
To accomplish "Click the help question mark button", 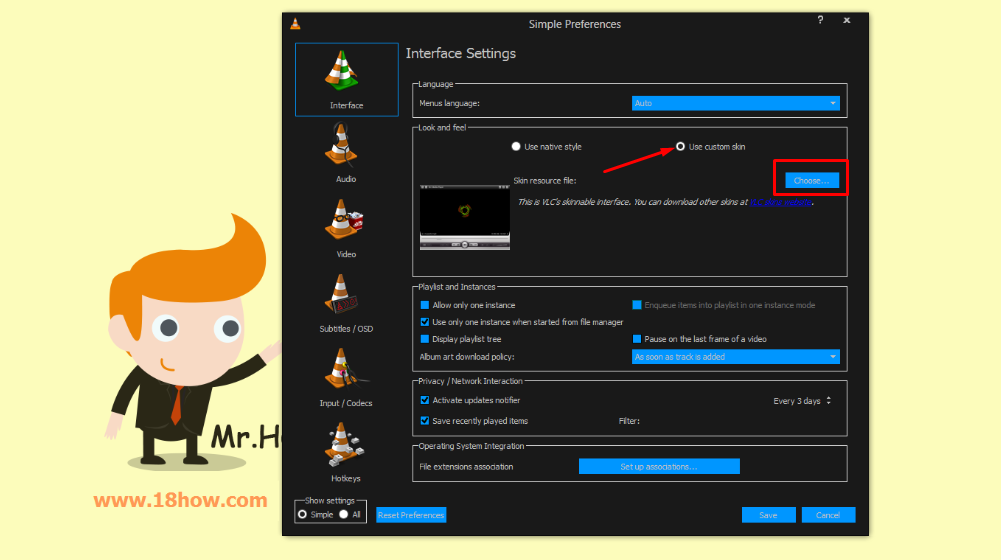I will click(x=820, y=20).
